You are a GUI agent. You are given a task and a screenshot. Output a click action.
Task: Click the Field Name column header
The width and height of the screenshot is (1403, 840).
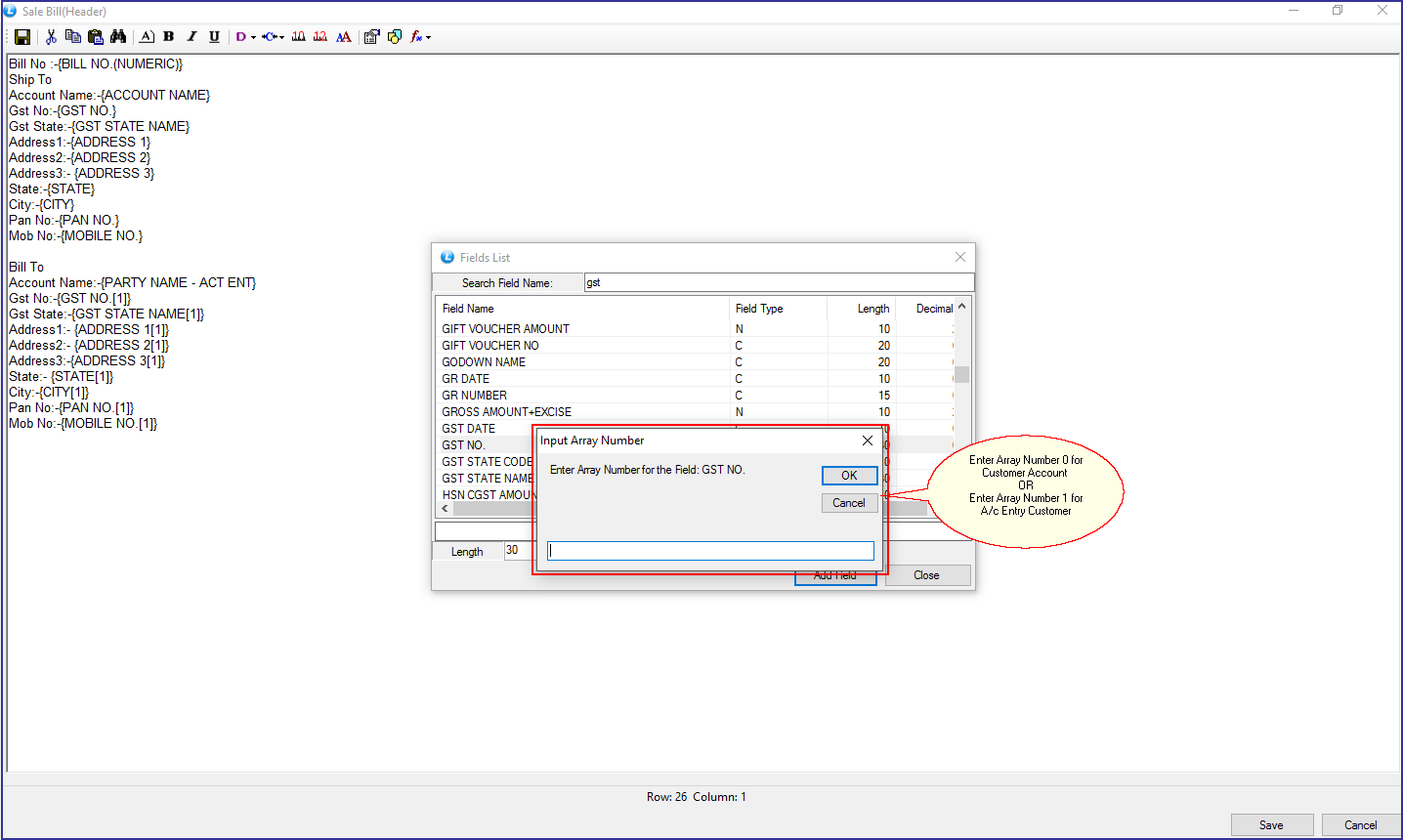[x=582, y=309]
